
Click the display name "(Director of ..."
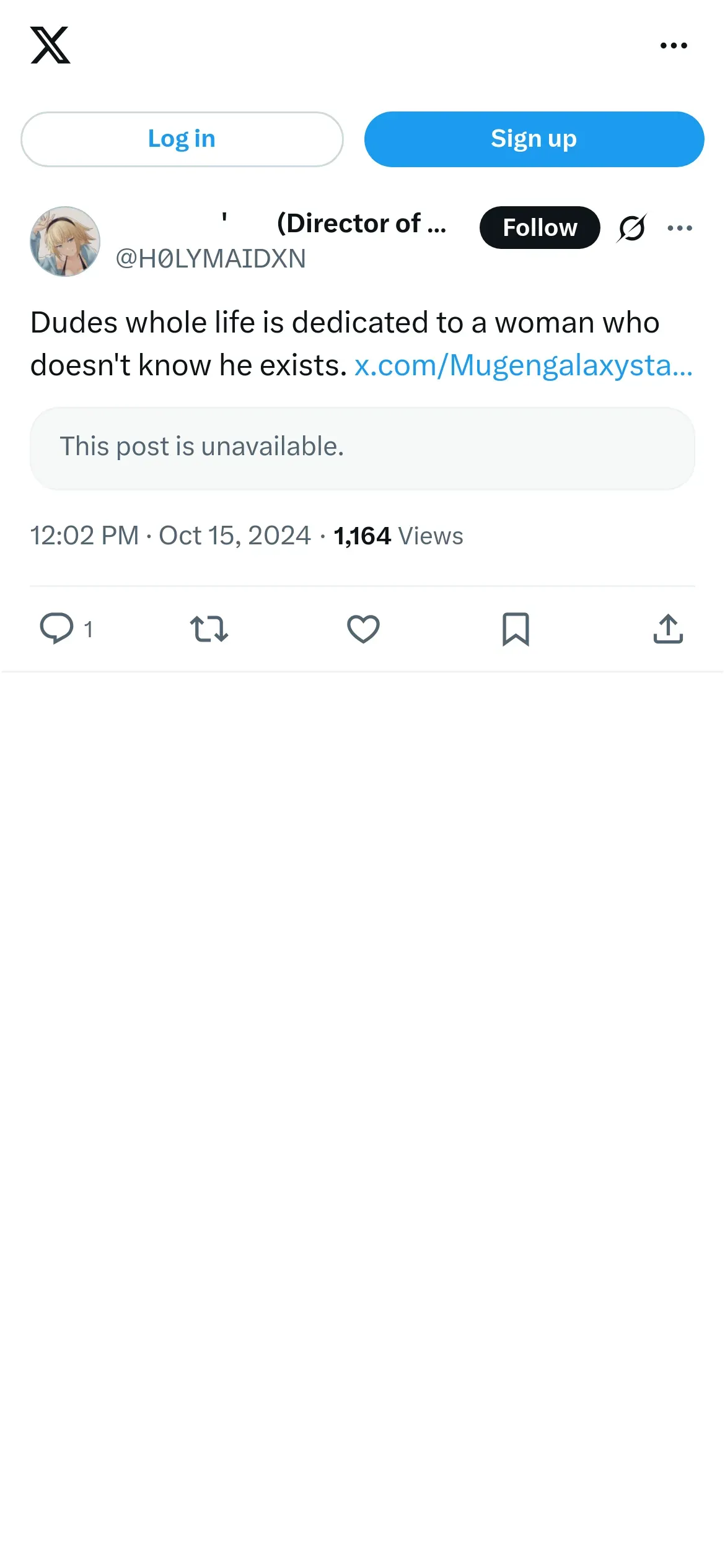coord(361,224)
